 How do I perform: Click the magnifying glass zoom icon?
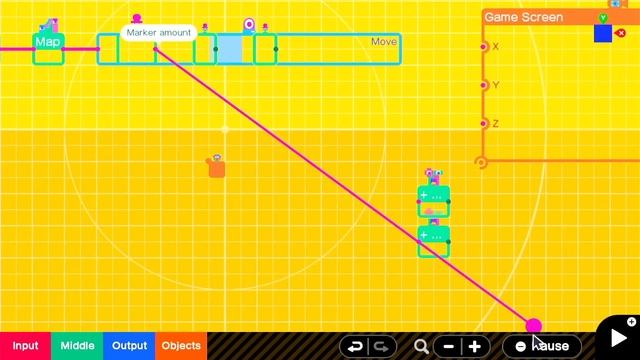click(421, 347)
